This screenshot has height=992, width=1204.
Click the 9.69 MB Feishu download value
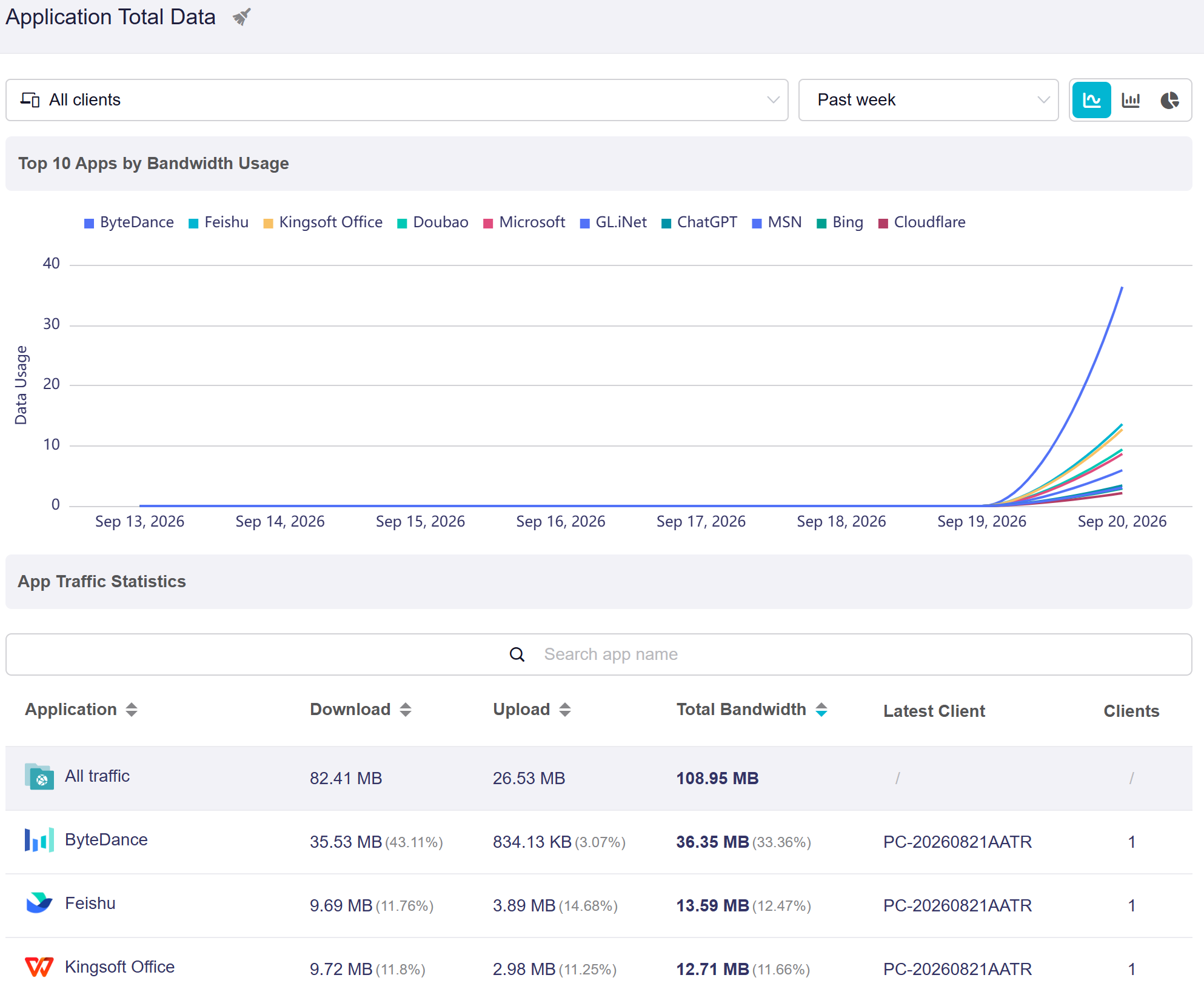pyautogui.click(x=341, y=906)
